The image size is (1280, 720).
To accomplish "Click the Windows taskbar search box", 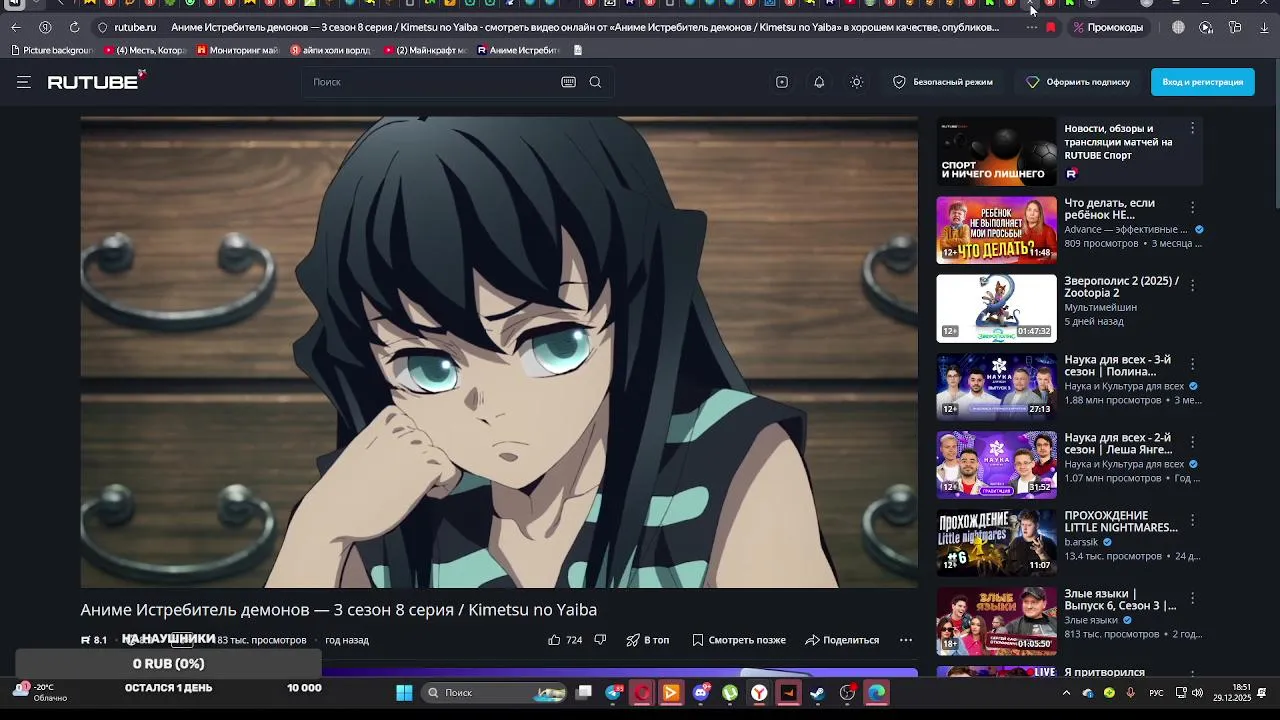I will tap(494, 693).
